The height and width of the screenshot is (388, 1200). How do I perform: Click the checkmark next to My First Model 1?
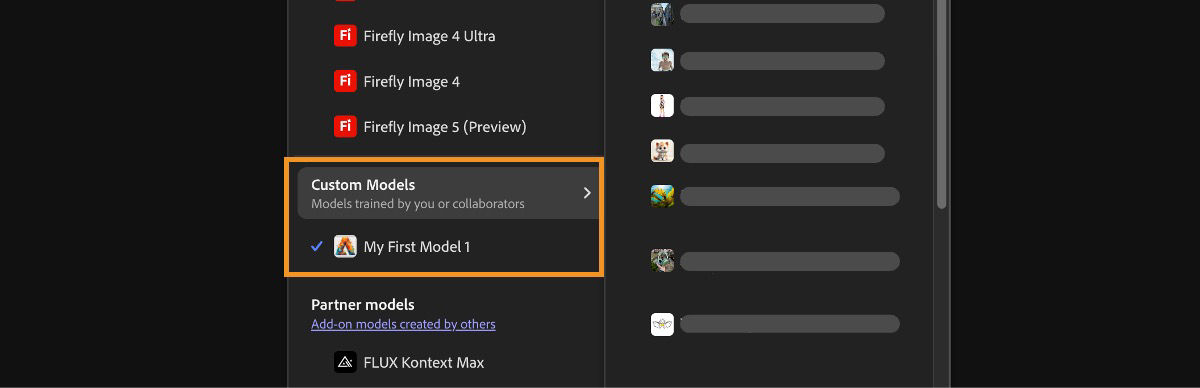317,246
